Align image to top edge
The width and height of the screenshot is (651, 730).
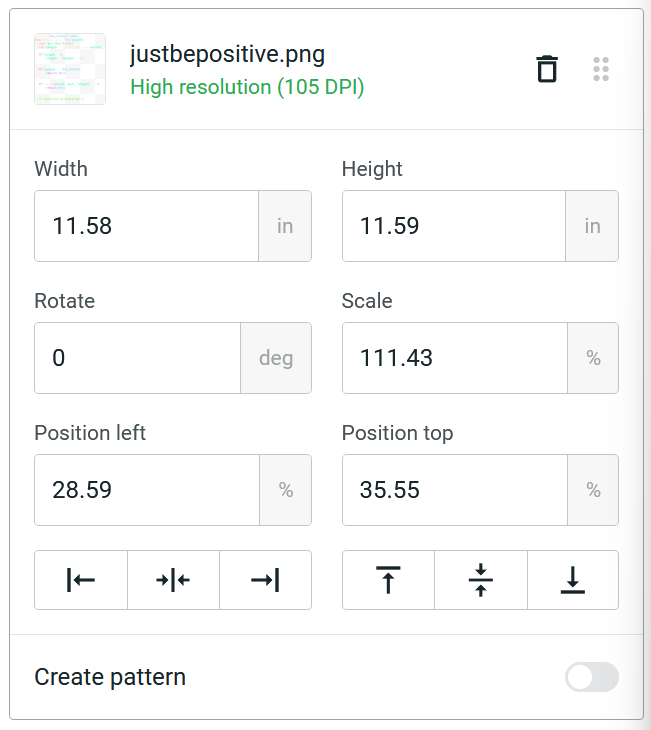388,580
